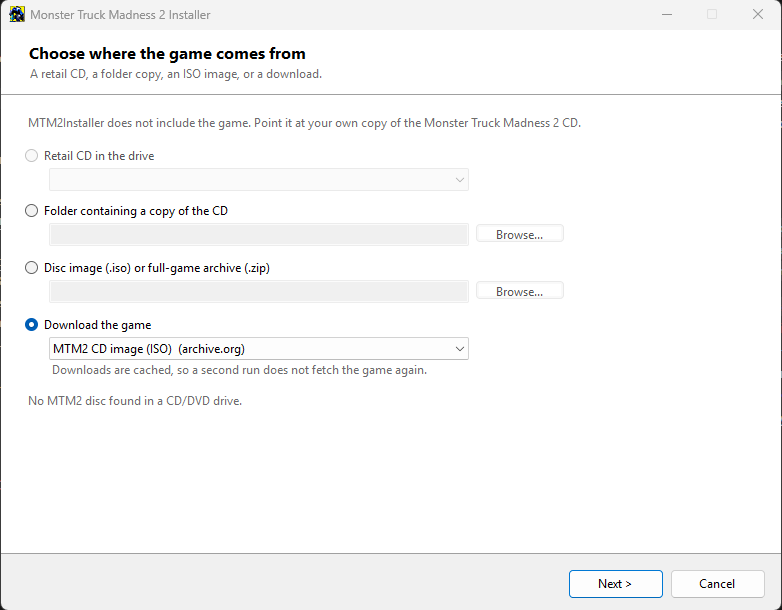Minimize the installer window
Image resolution: width=782 pixels, height=610 pixels.
(x=667, y=14)
